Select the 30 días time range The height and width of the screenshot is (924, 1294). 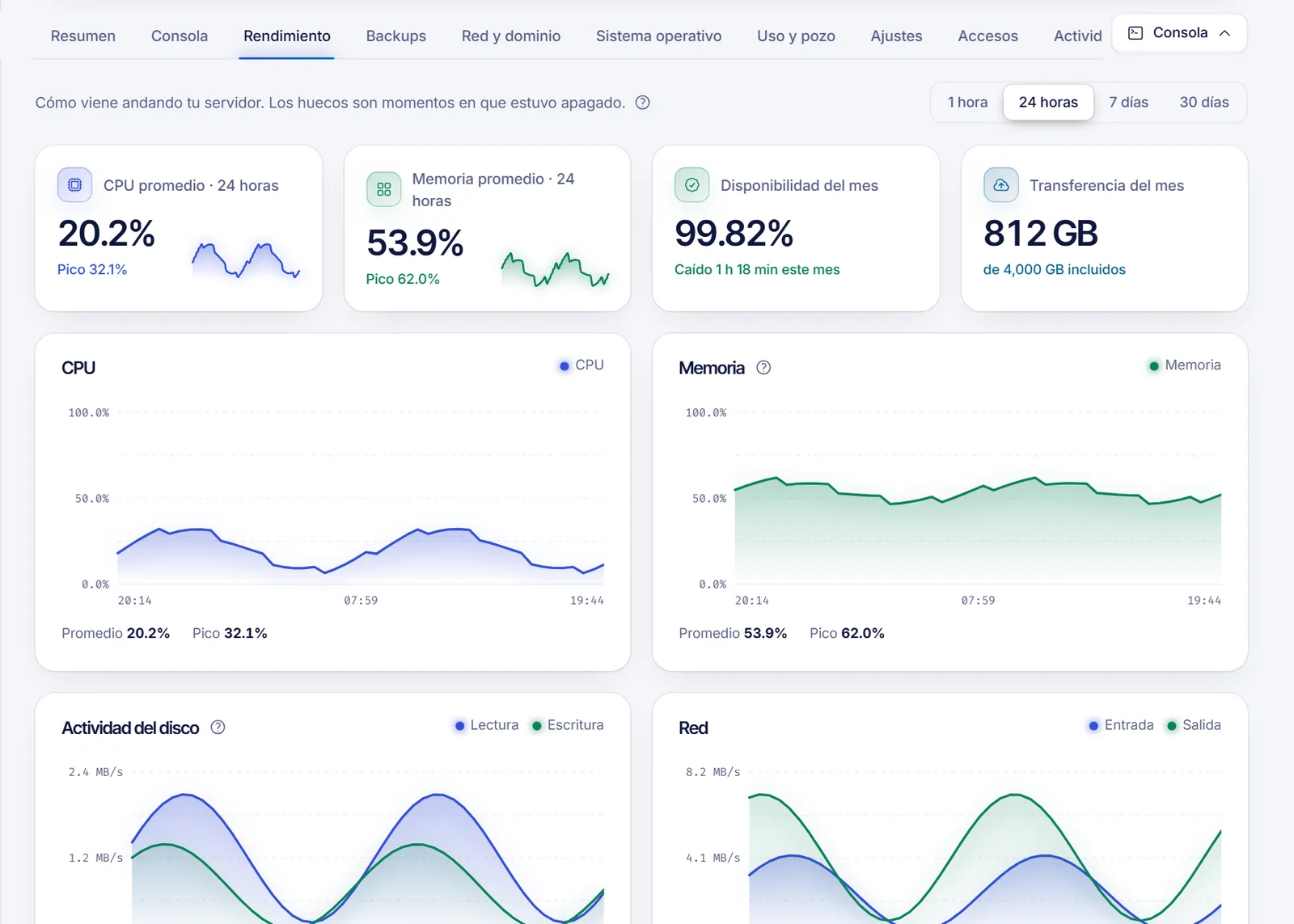coord(1203,103)
